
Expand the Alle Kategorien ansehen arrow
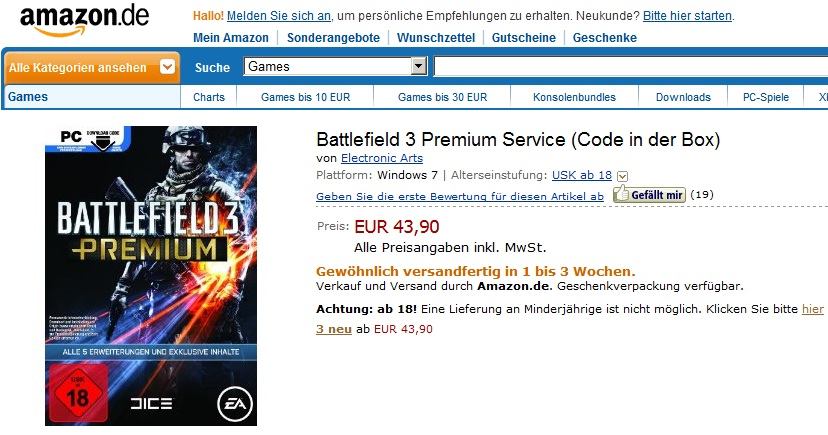pos(167,67)
